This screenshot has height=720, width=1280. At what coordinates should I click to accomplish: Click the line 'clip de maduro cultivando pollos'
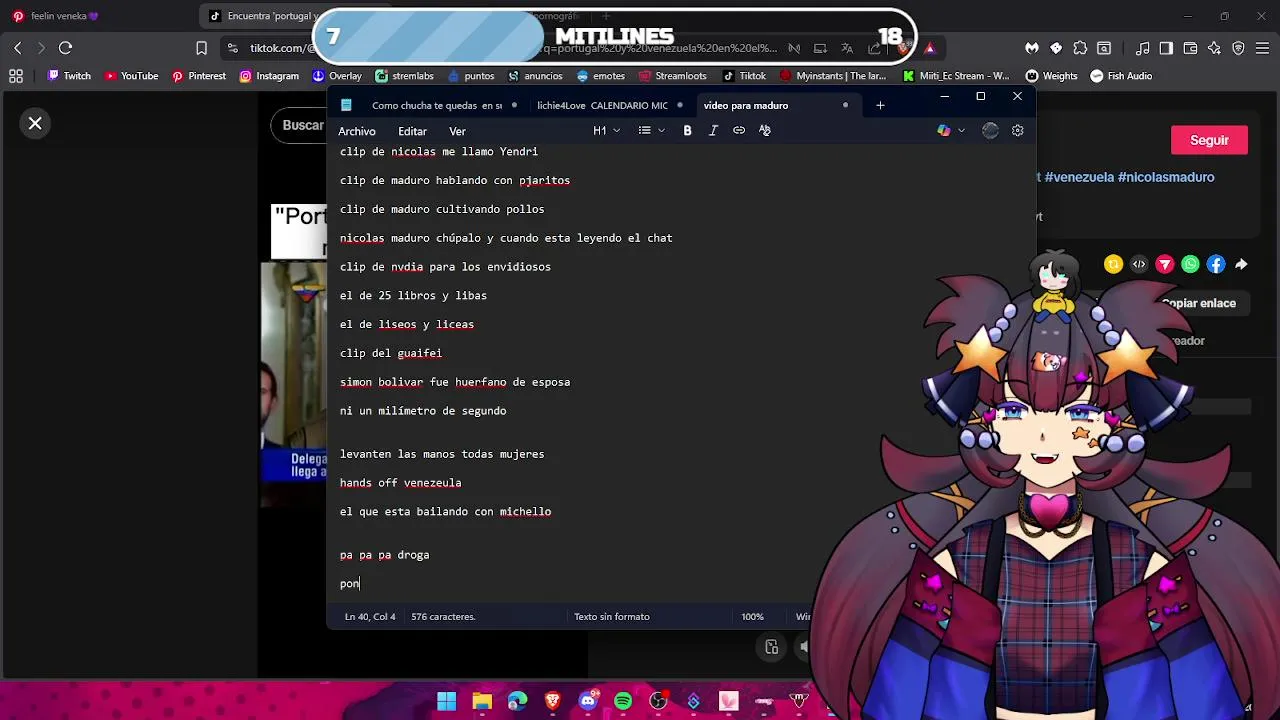click(x=442, y=209)
